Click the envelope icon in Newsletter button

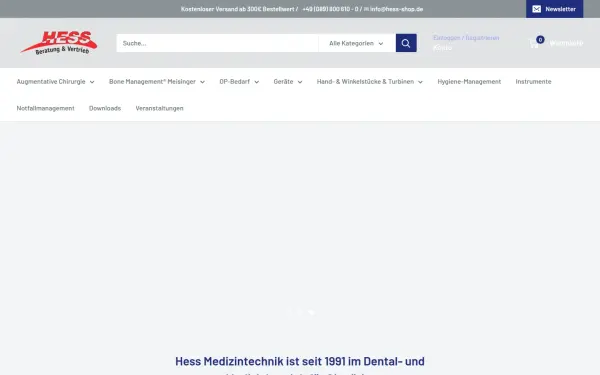(x=536, y=9)
